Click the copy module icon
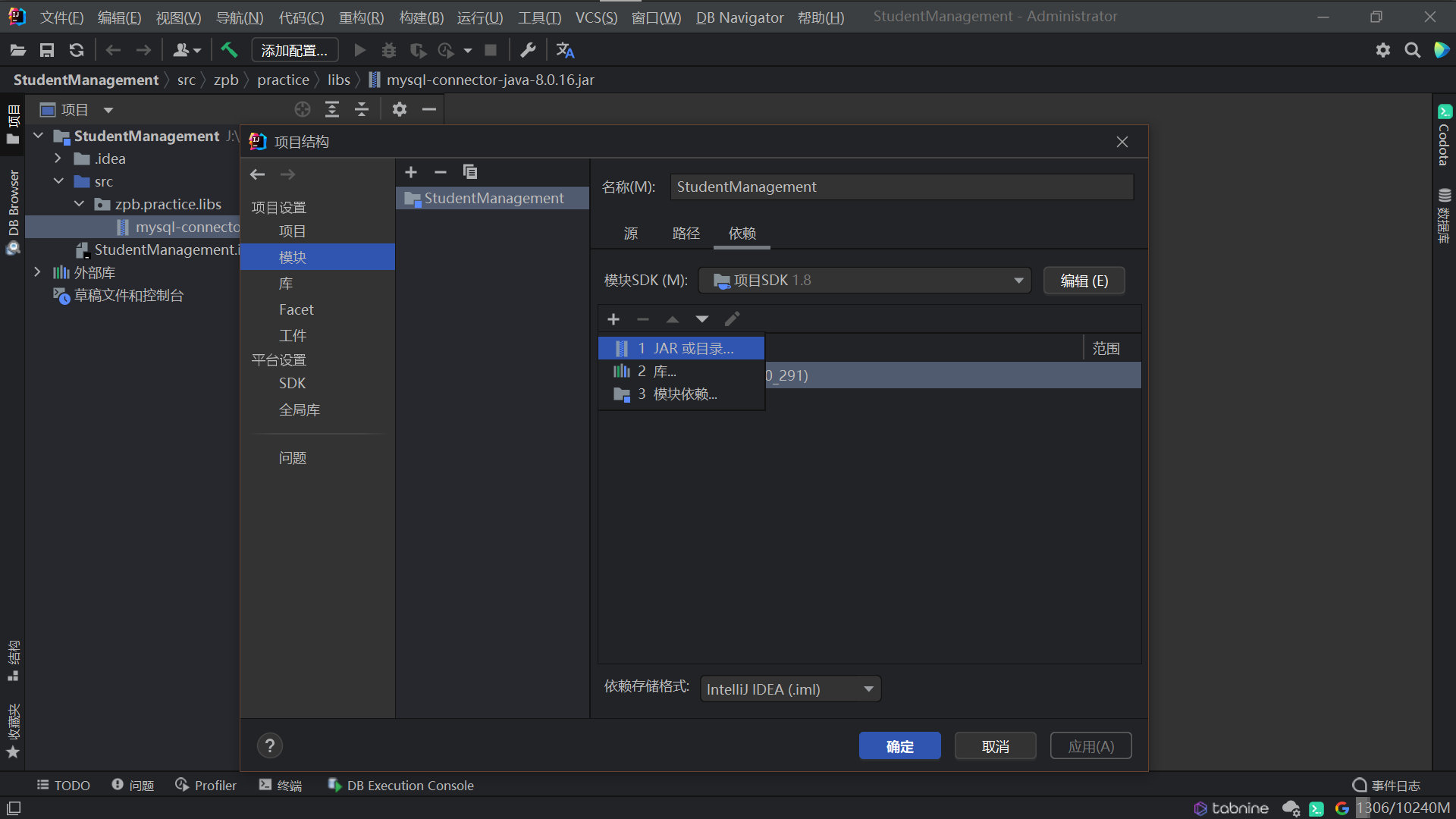1456x819 pixels. [x=470, y=172]
